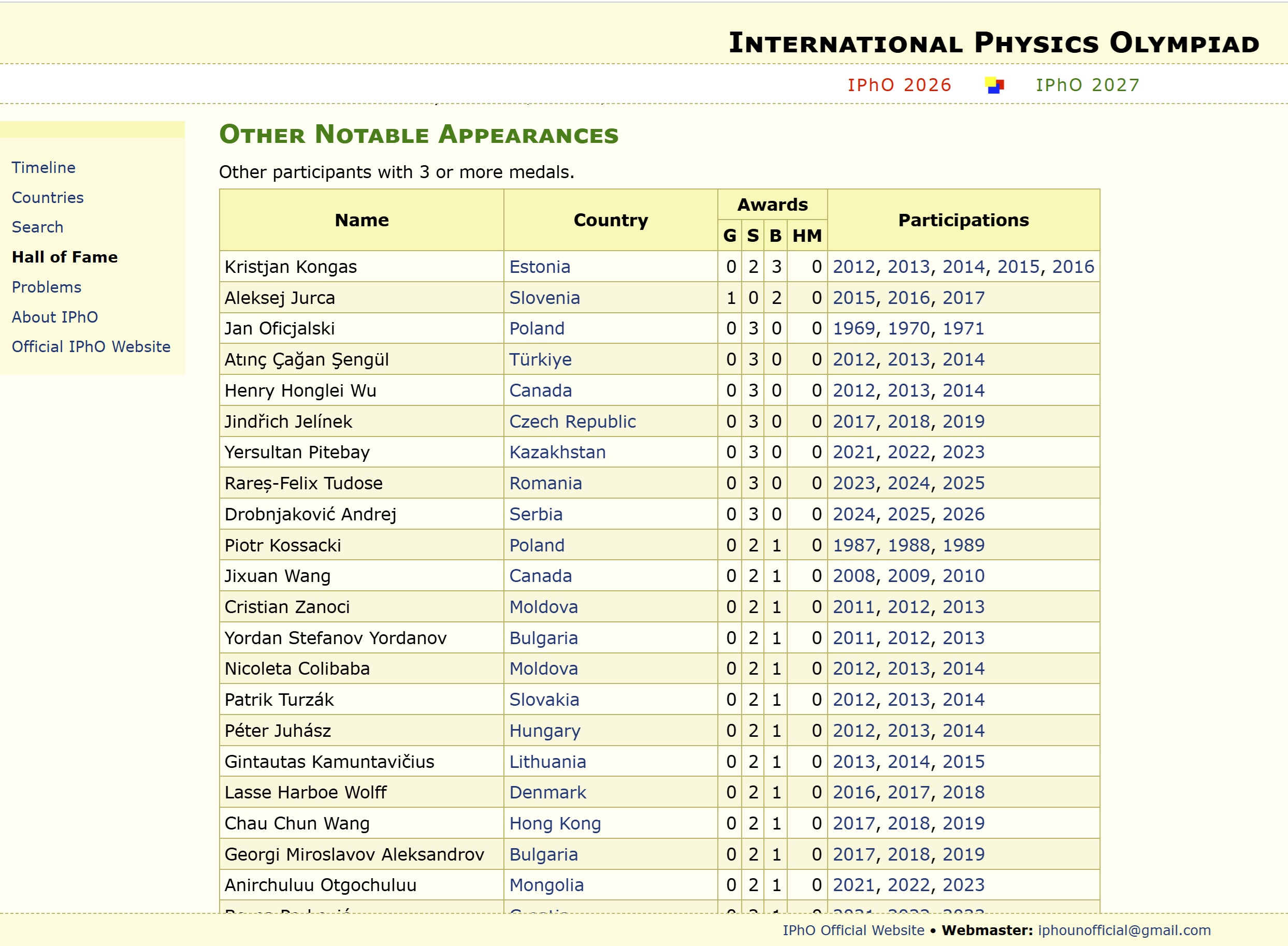Open Hungary country link
Viewport: 1288px width, 946px height.
point(545,731)
